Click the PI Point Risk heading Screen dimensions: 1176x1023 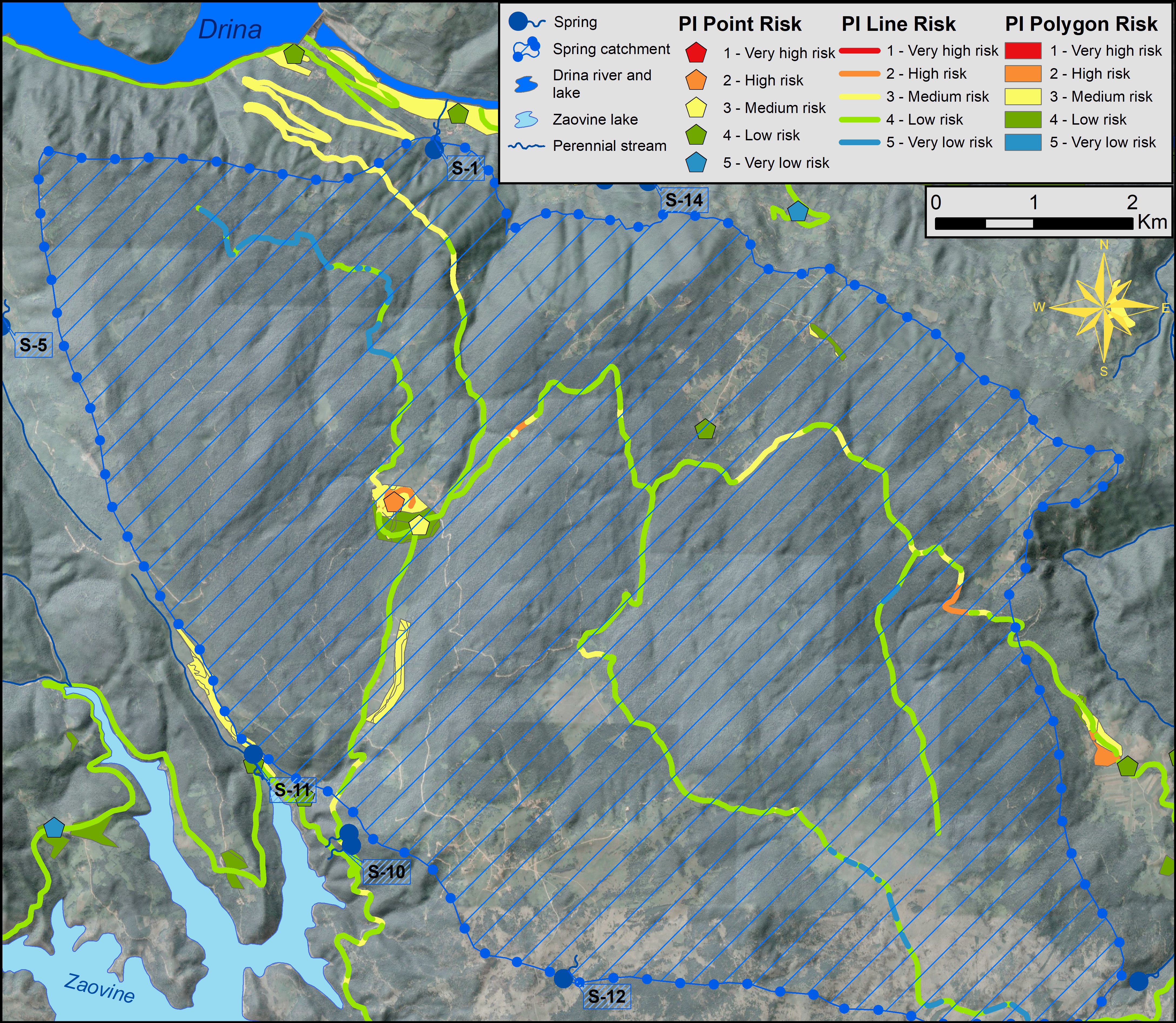(740, 24)
